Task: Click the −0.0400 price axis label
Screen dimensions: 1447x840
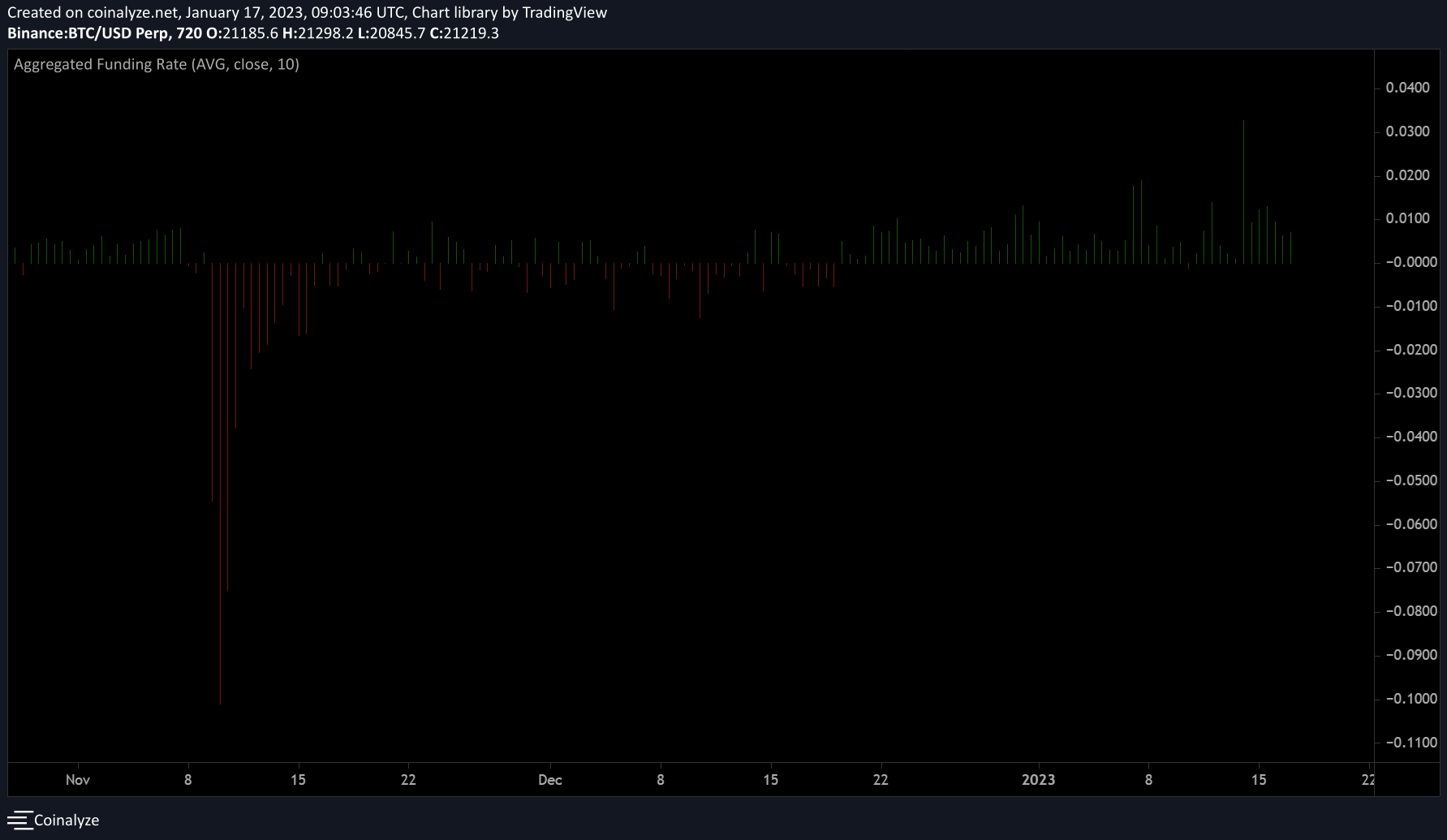Action: pyautogui.click(x=1410, y=437)
